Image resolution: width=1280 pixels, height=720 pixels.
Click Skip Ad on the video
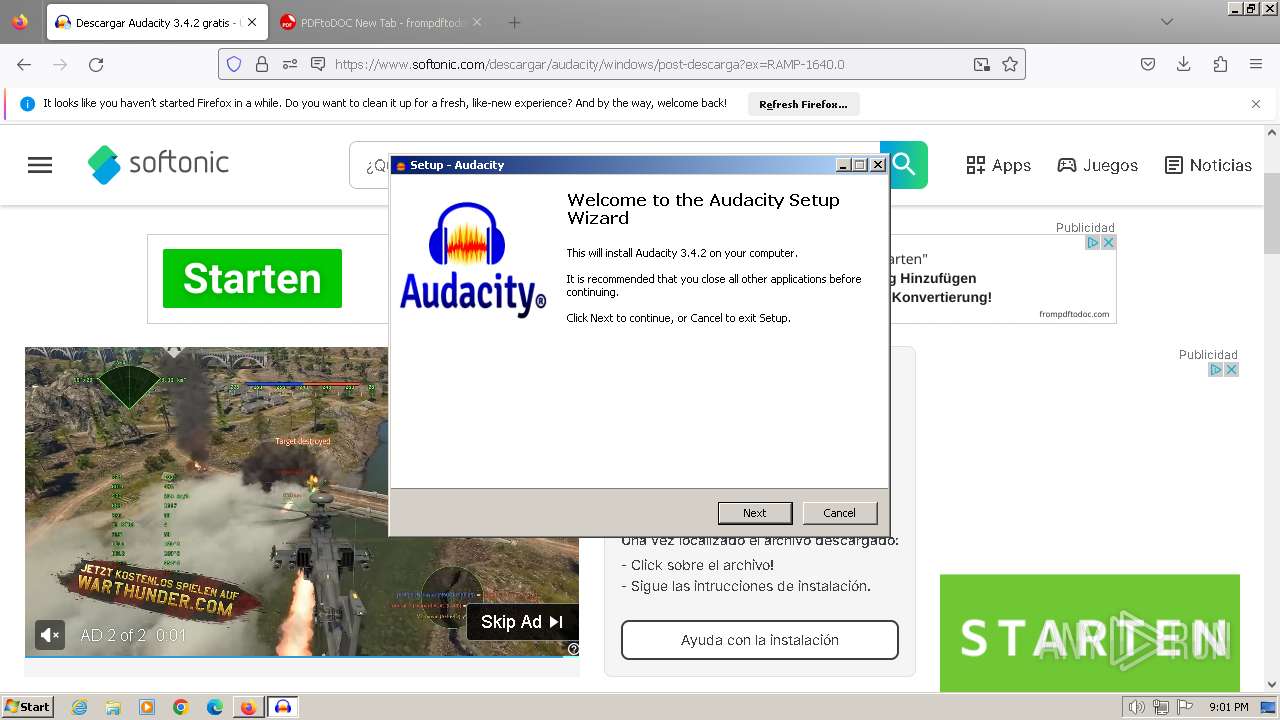pos(522,622)
